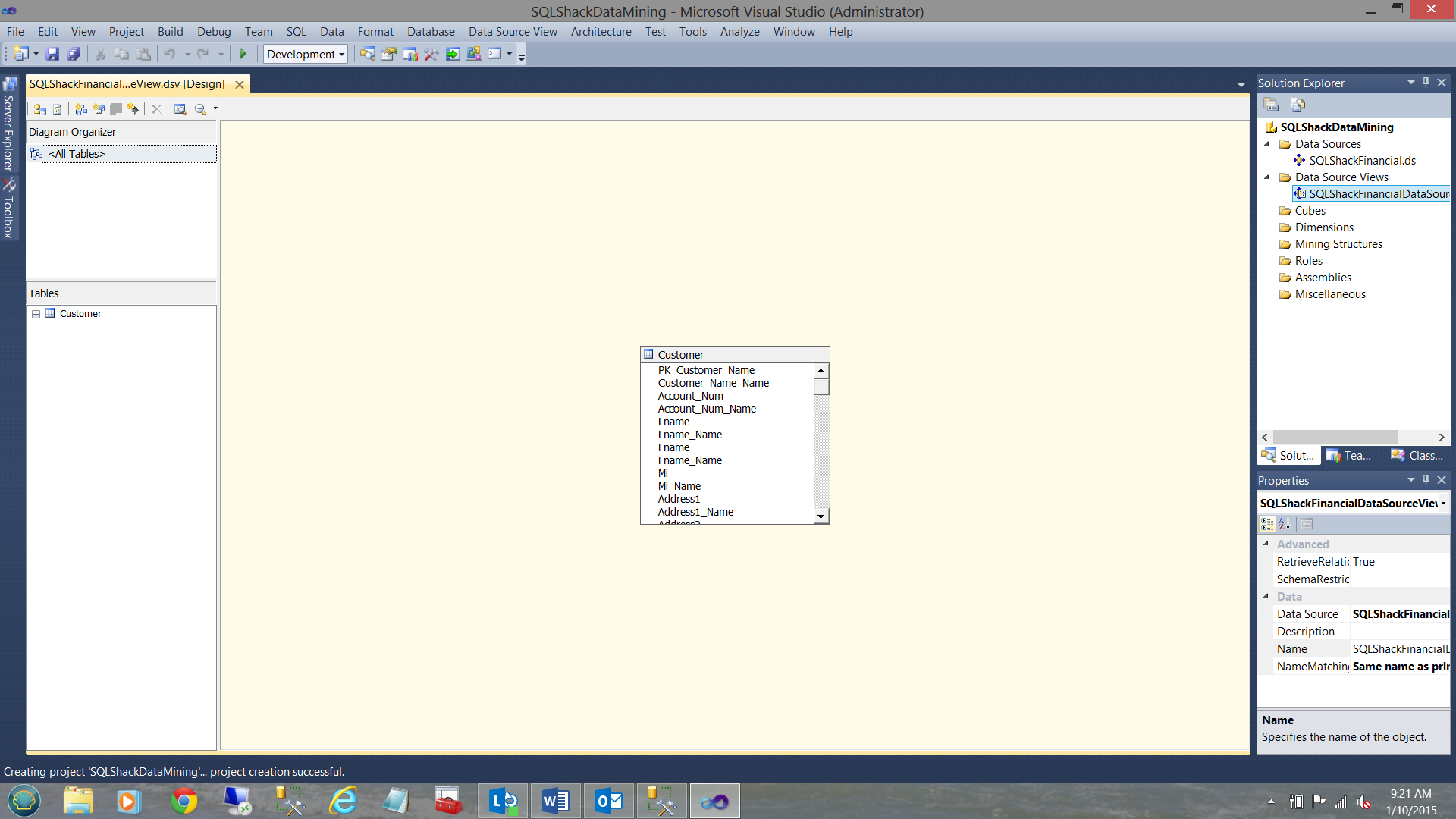Click the Refresh Data Source View icon

point(58,109)
